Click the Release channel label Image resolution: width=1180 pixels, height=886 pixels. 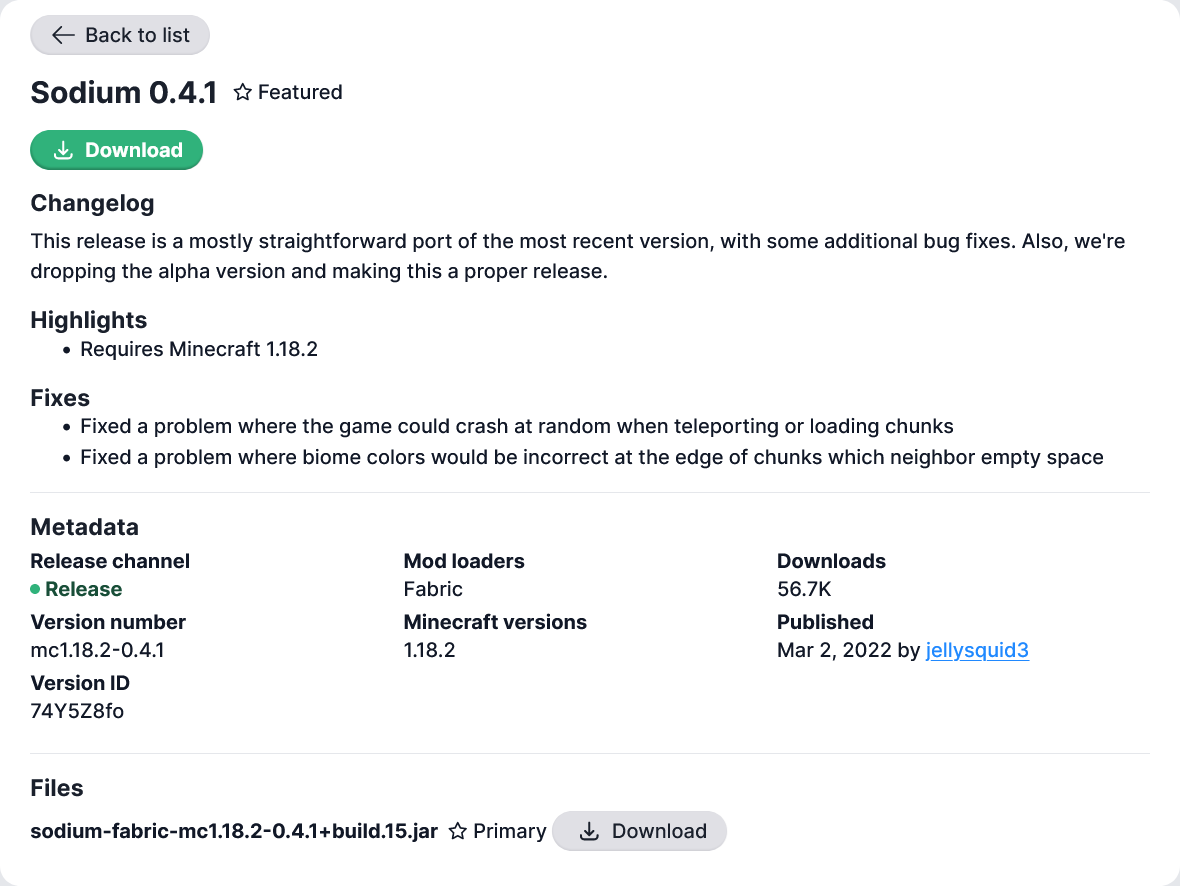click(x=110, y=561)
